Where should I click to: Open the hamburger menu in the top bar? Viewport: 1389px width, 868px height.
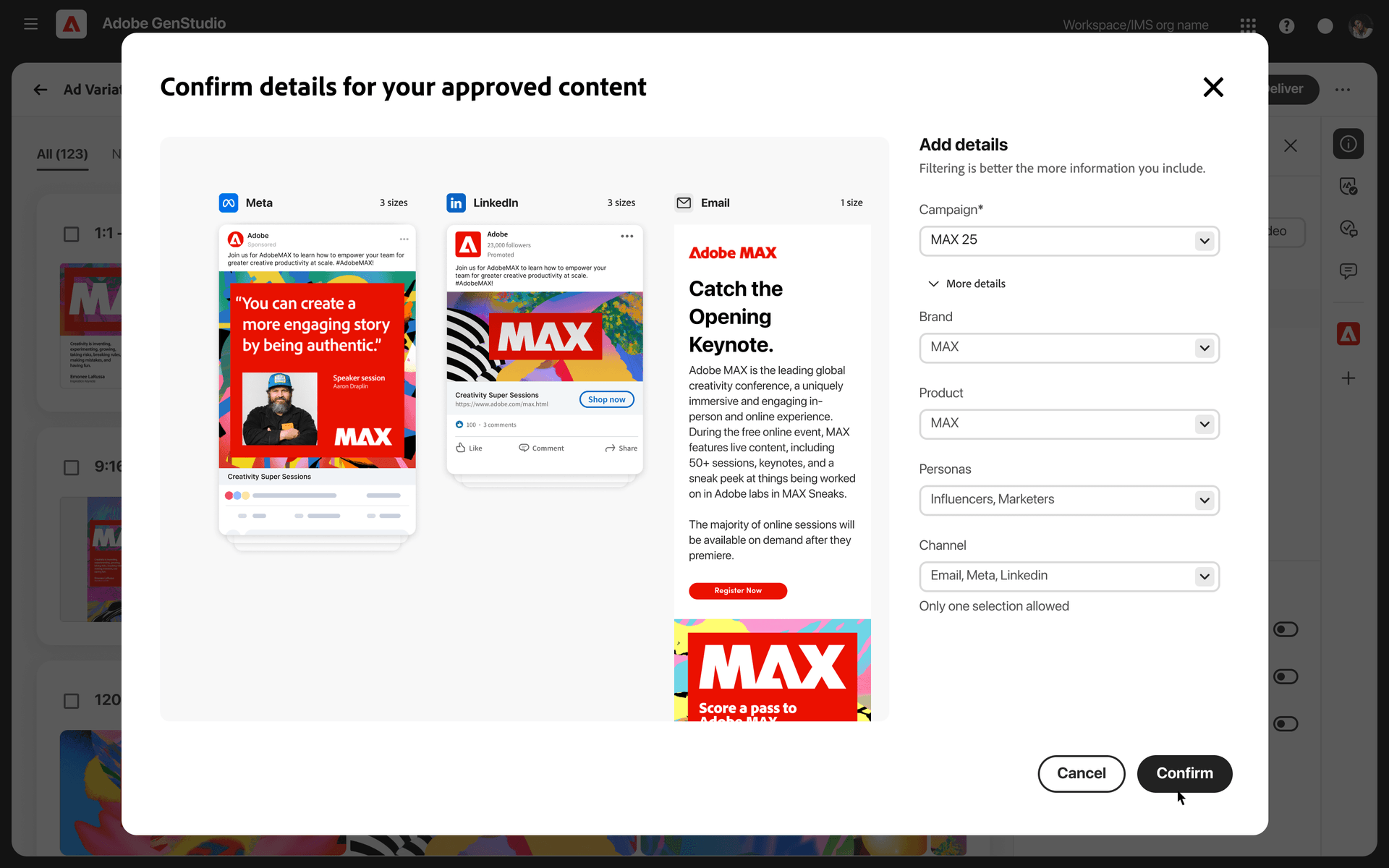pos(30,24)
